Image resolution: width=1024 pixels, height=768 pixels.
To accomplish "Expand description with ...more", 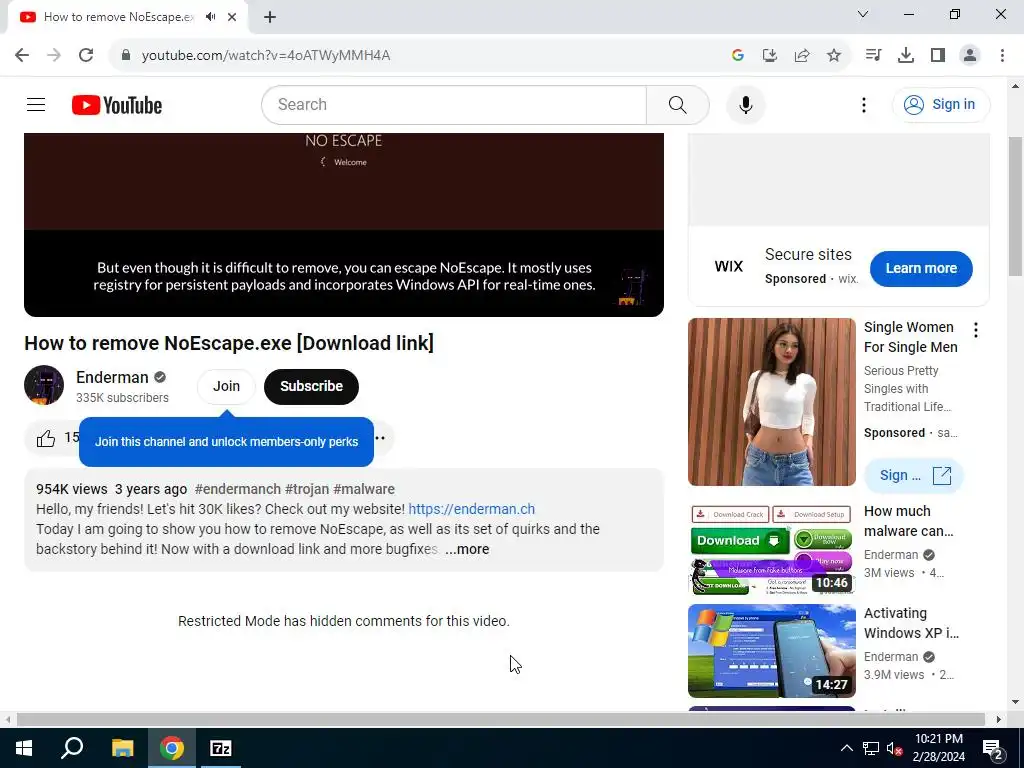I will (467, 549).
